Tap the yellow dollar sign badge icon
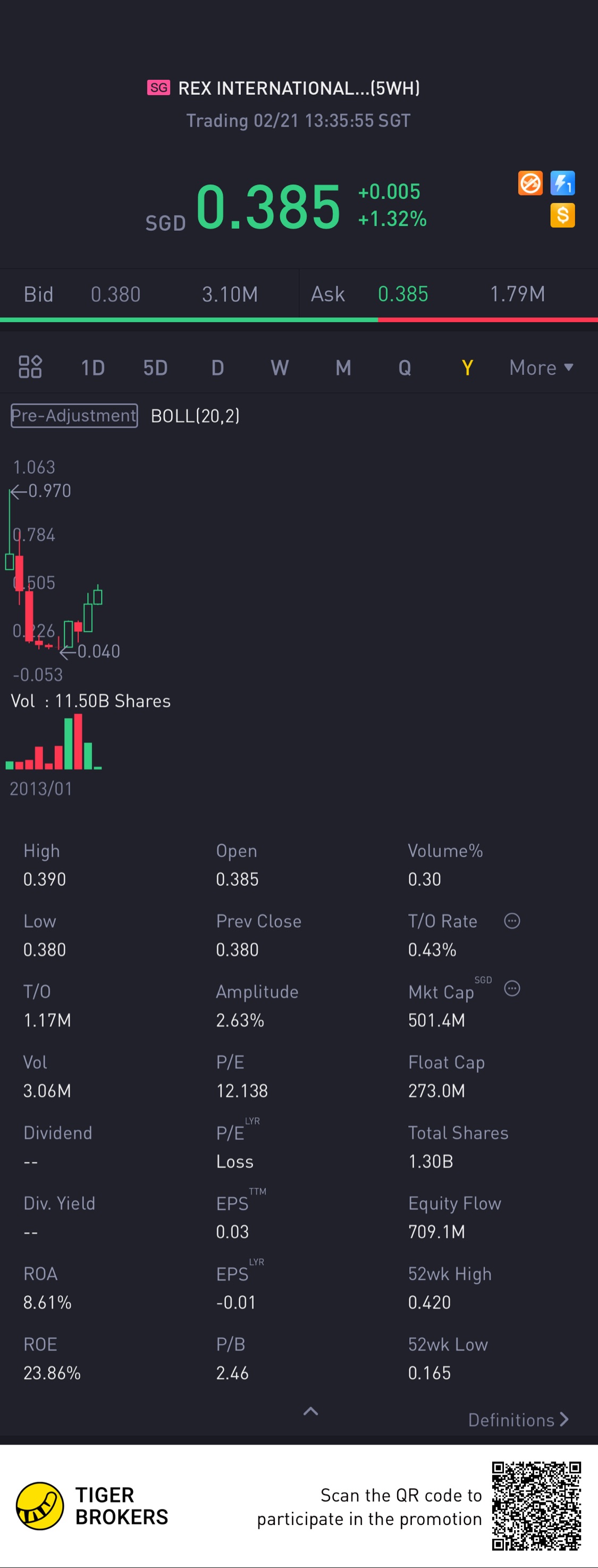This screenshot has width=598, height=1568. (x=562, y=215)
